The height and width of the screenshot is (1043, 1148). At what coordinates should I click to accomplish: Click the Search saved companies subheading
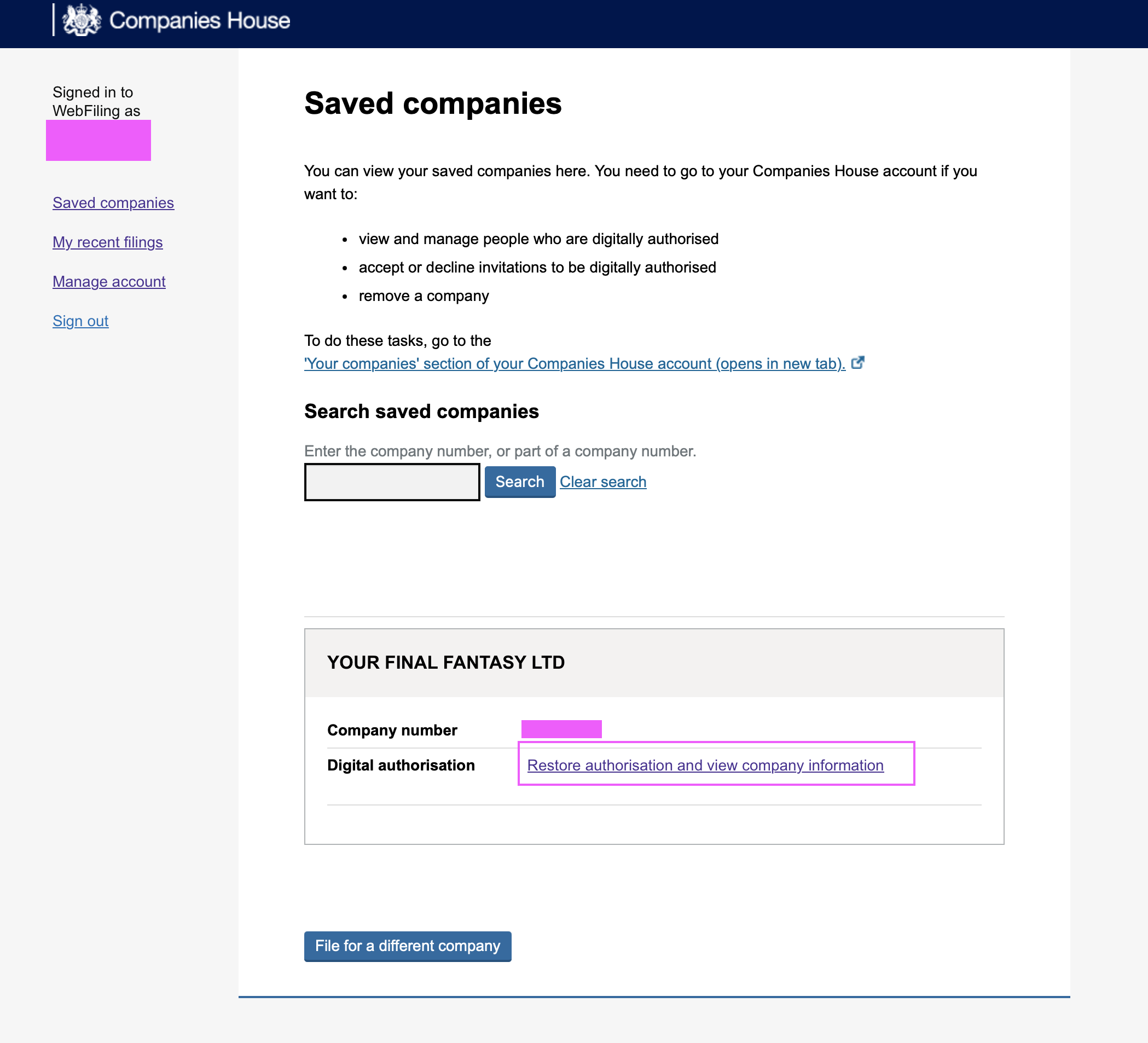click(x=421, y=411)
